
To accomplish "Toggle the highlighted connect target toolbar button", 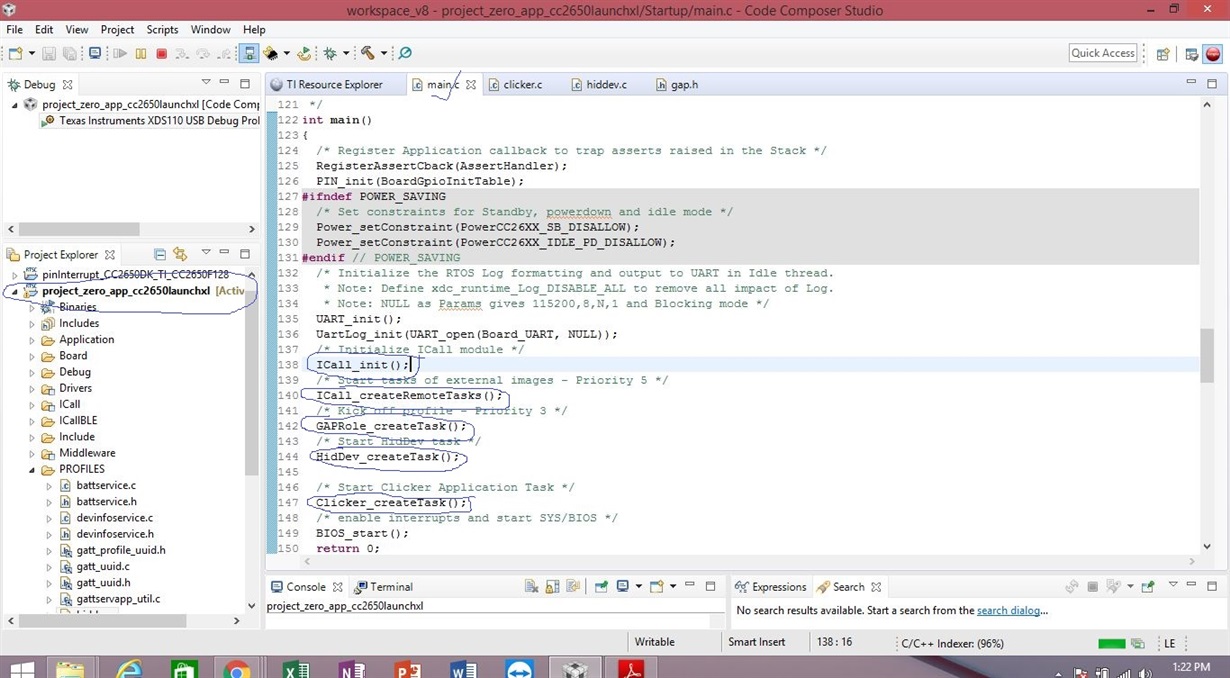I will (249, 53).
